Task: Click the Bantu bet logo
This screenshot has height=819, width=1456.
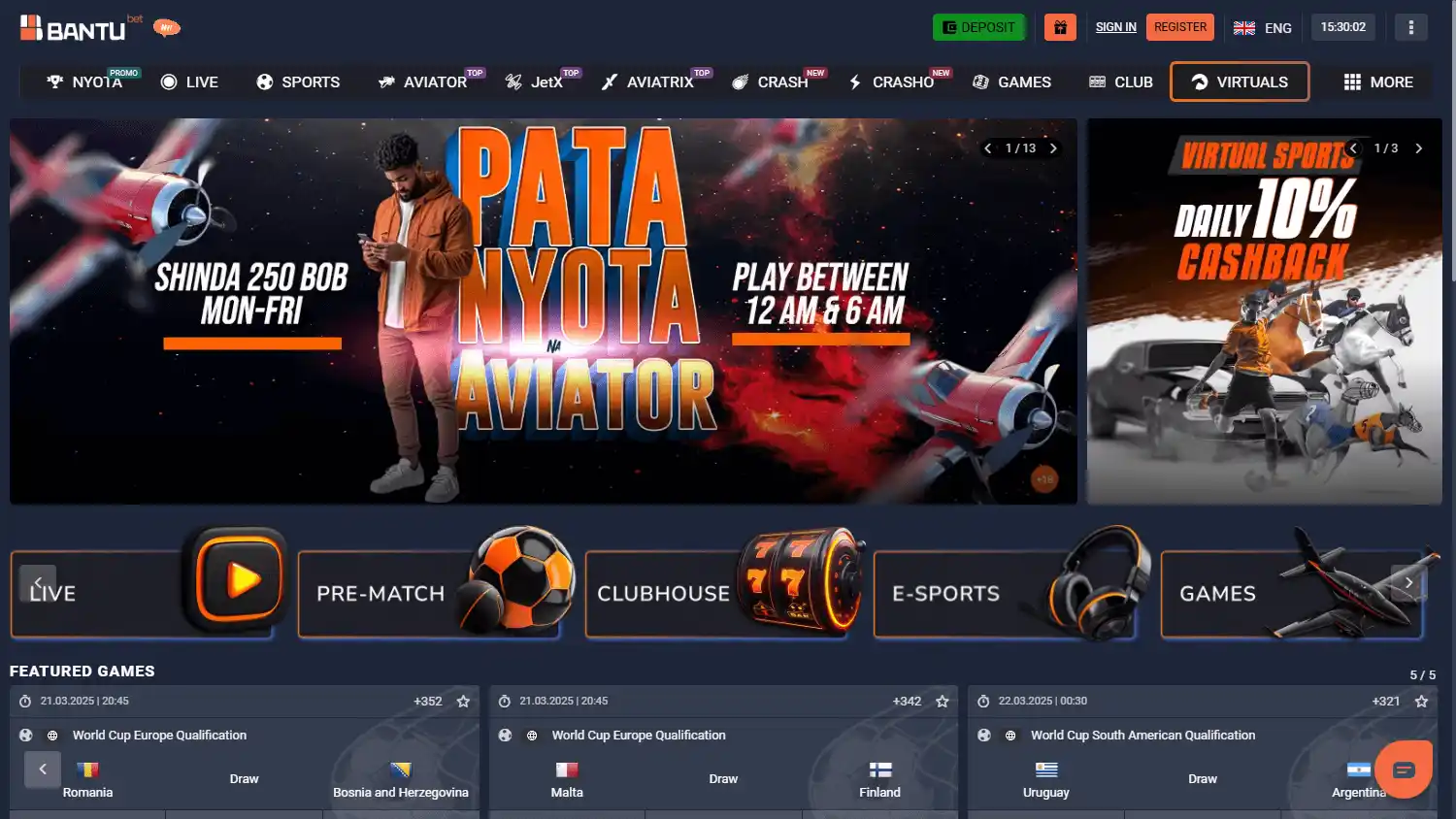Action: tap(81, 27)
